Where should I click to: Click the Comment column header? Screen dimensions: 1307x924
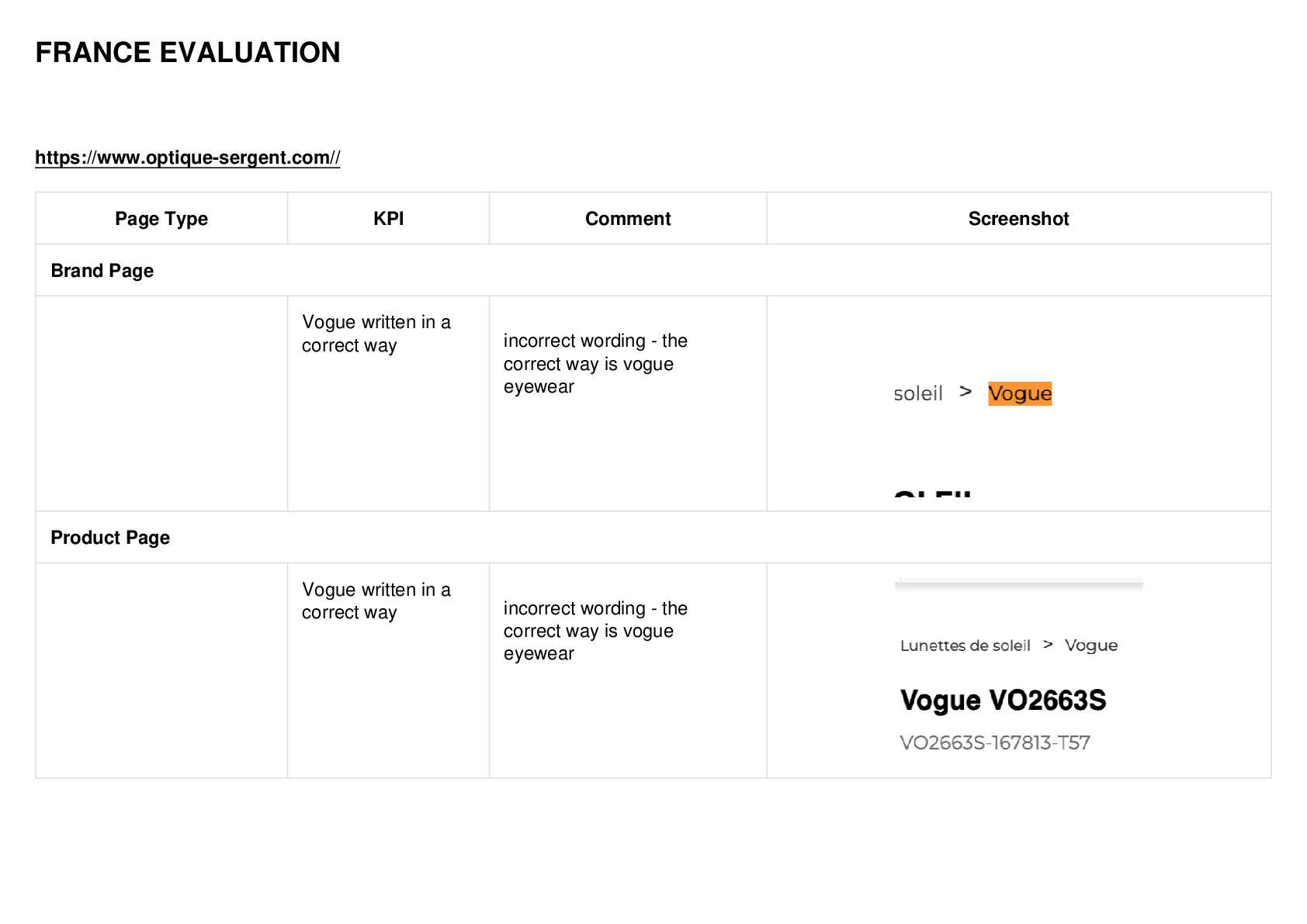click(628, 219)
